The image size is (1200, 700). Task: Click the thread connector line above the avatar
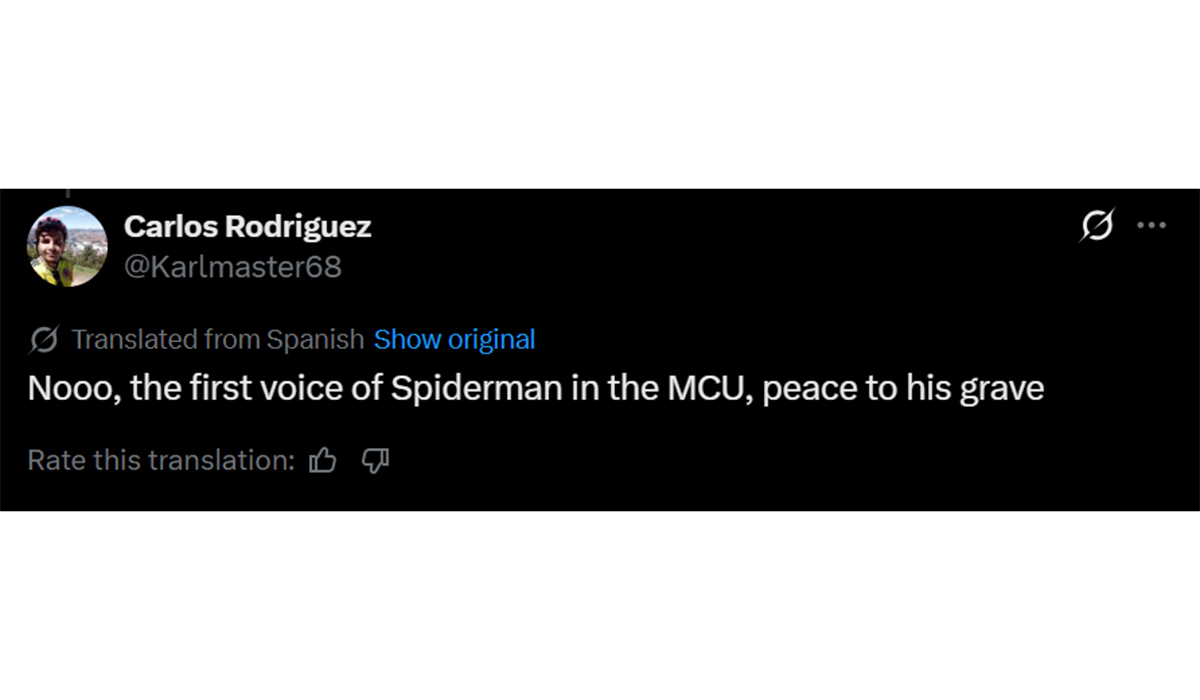67,193
